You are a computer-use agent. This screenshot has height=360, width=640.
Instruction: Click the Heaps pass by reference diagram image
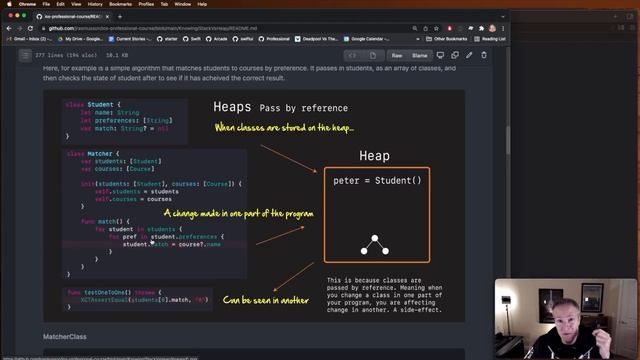click(x=254, y=206)
